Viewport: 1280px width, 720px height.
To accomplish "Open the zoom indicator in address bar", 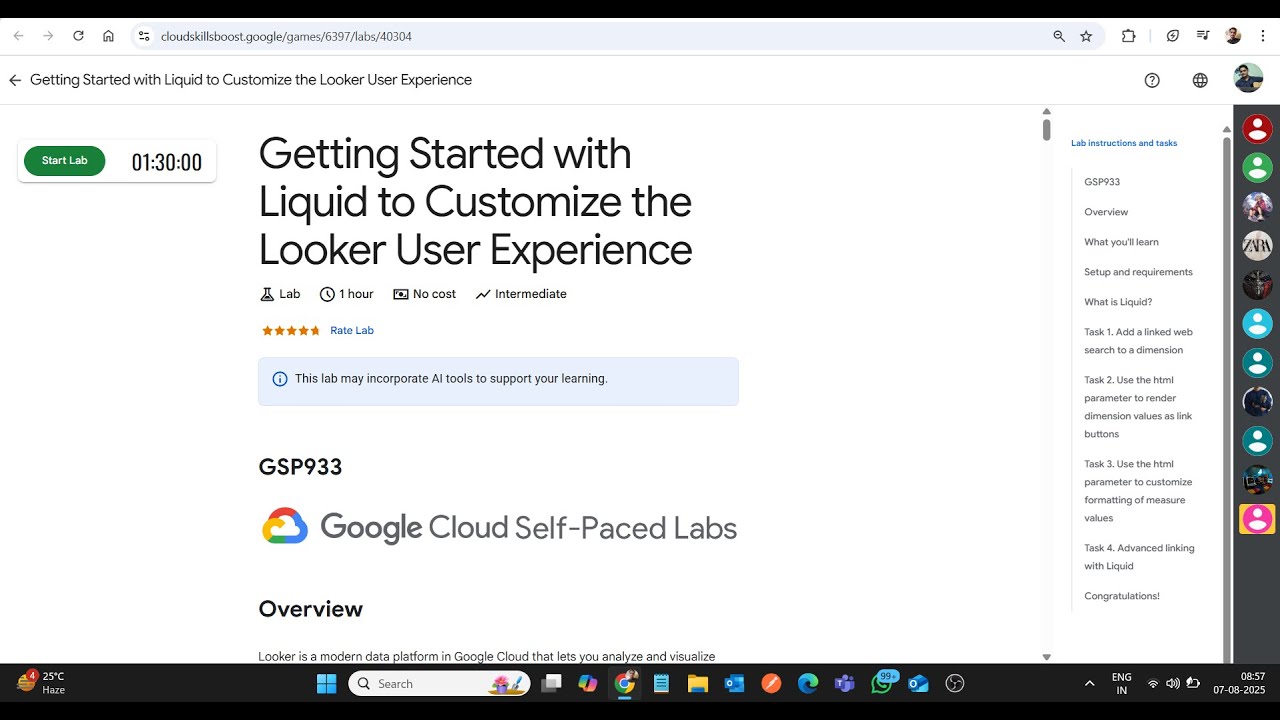I will pyautogui.click(x=1059, y=36).
